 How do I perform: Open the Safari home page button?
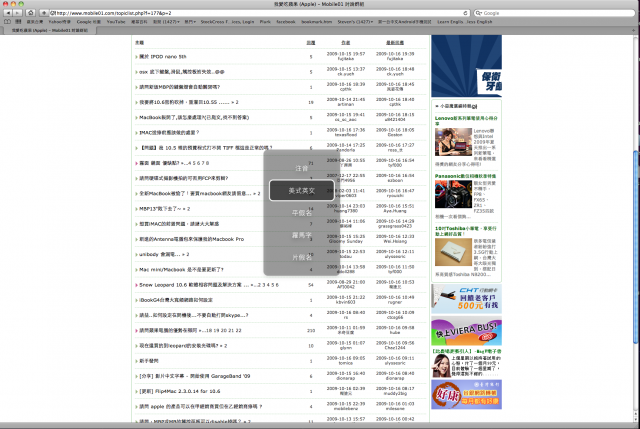(x=31, y=13)
